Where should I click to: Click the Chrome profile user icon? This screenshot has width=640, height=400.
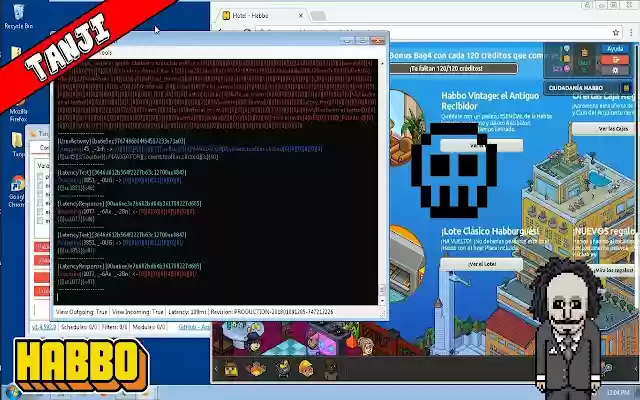coord(587,5)
